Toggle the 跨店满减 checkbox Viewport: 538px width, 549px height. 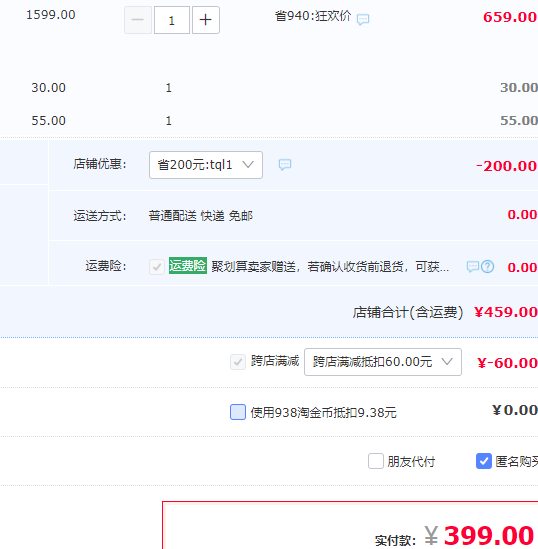point(238,362)
